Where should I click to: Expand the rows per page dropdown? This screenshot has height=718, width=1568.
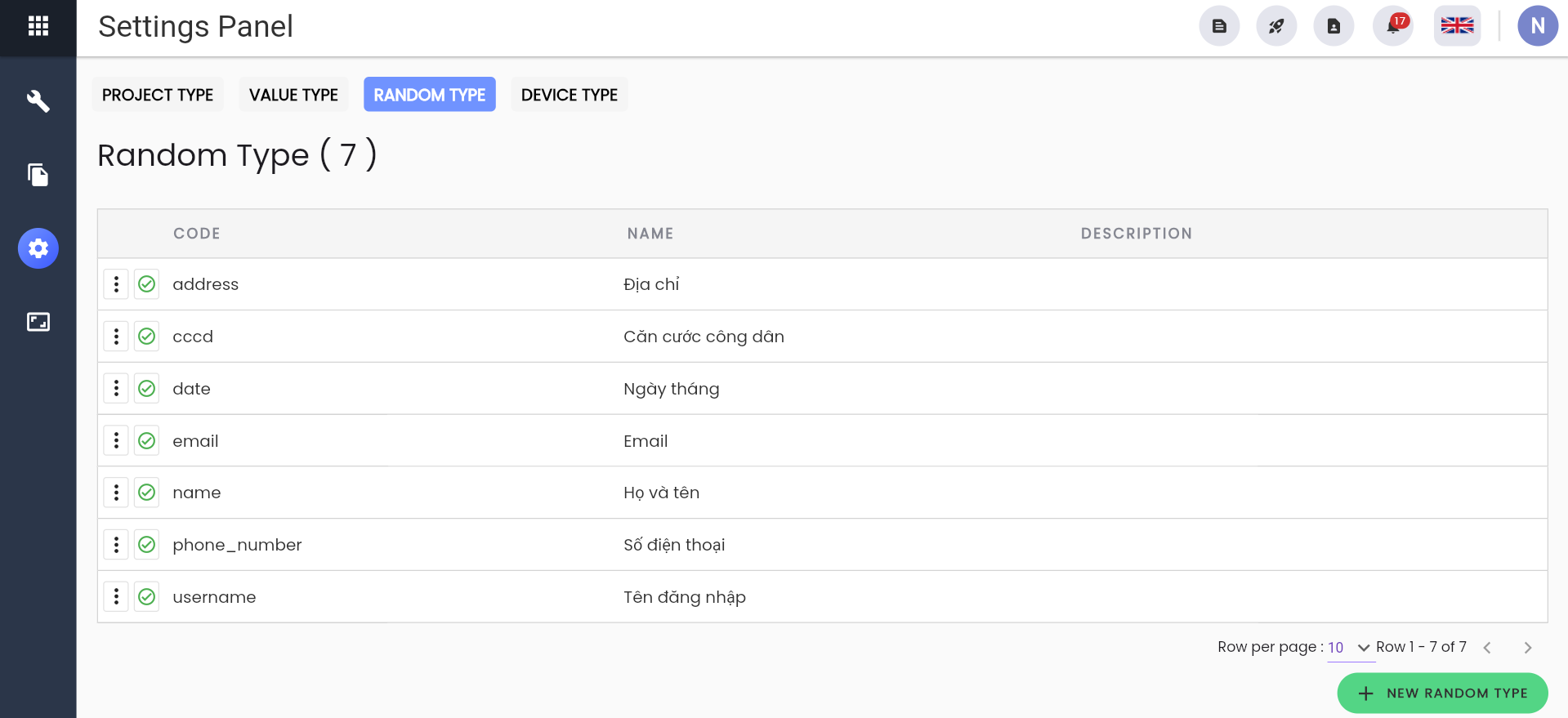pos(1350,648)
